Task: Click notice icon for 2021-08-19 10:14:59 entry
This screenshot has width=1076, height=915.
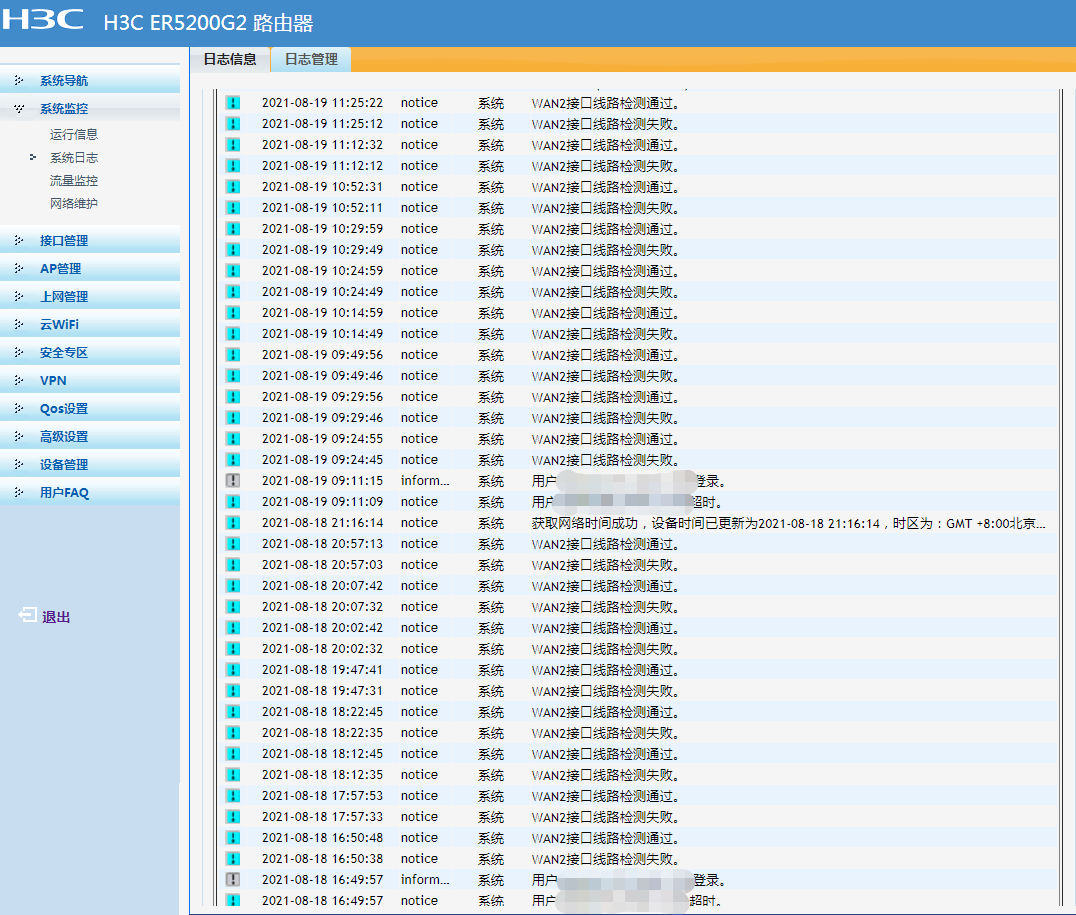Action: (x=233, y=313)
